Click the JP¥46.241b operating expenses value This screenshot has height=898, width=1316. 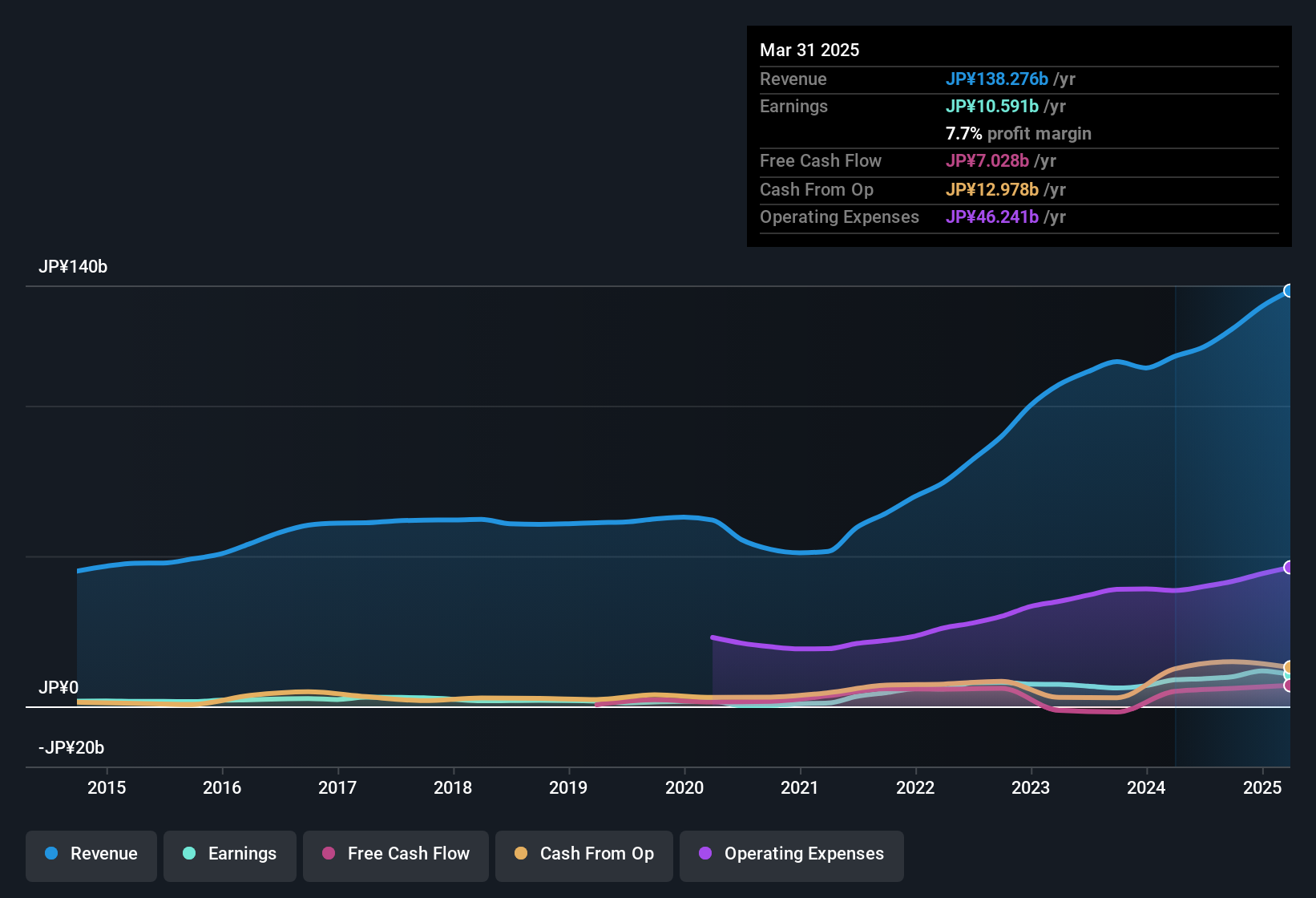pyautogui.click(x=992, y=217)
